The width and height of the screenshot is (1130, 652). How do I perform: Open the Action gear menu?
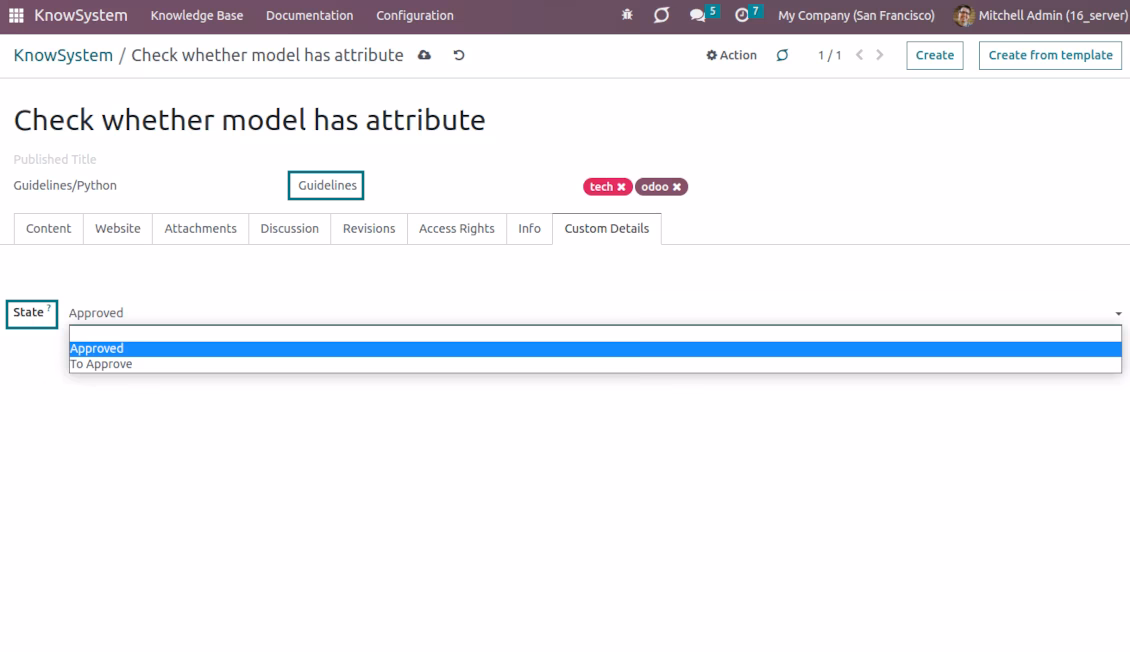pyautogui.click(x=731, y=55)
